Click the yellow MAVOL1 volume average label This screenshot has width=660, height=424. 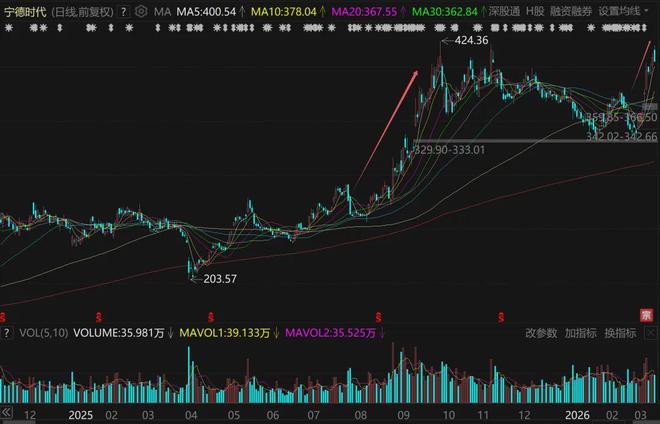[225, 333]
